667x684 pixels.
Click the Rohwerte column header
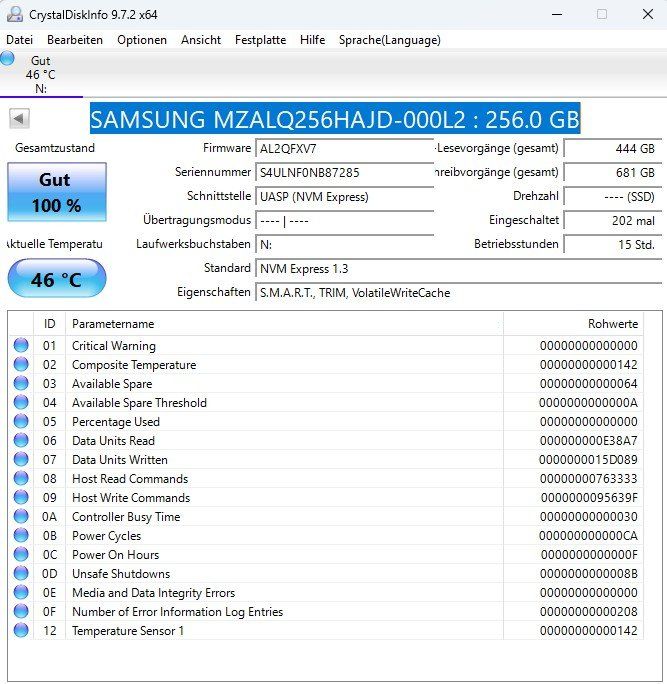[x=573, y=324]
